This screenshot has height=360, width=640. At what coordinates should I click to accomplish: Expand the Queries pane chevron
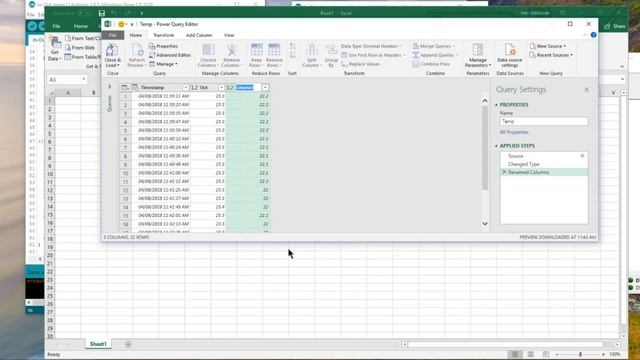(x=109, y=87)
